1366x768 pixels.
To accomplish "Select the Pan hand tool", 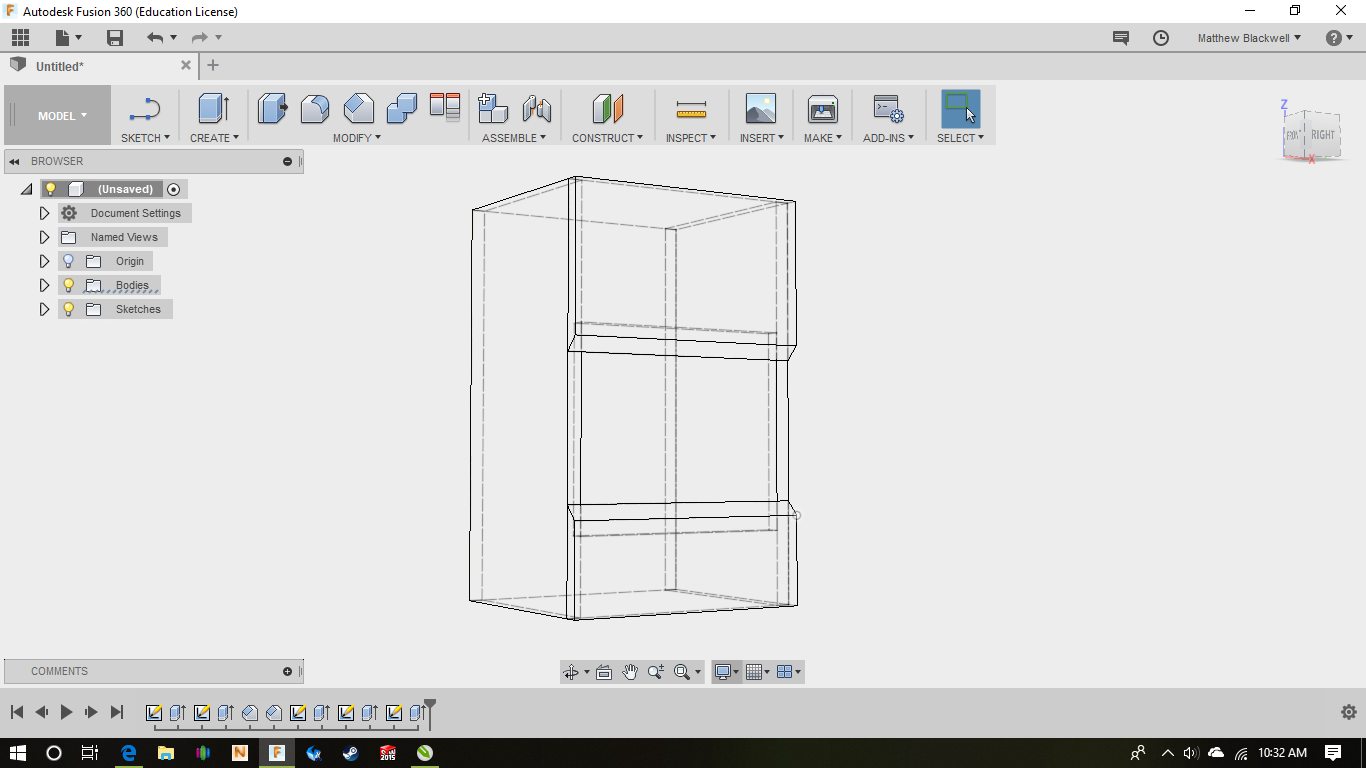I will (x=630, y=672).
